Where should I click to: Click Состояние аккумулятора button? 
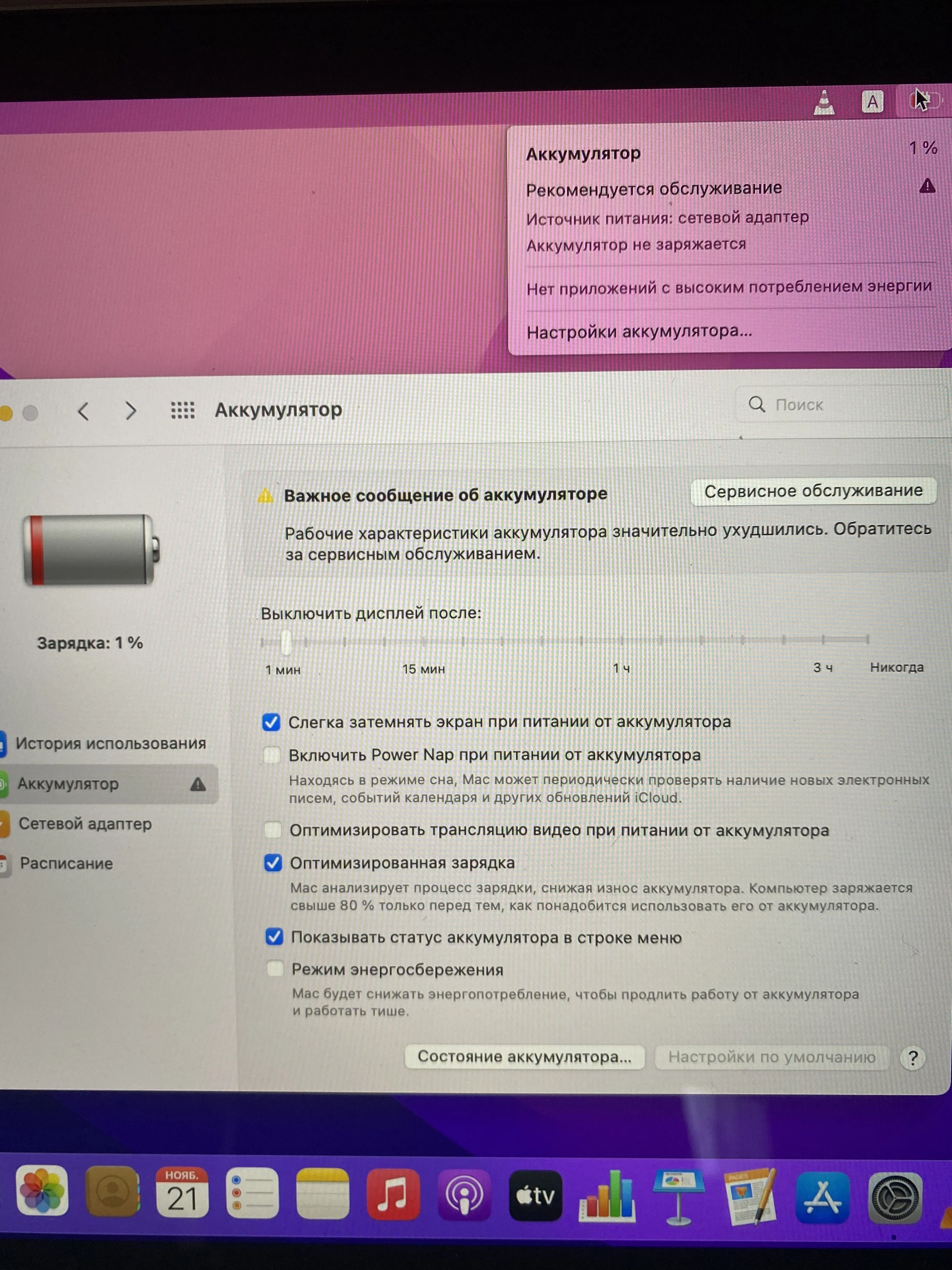[x=524, y=1056]
